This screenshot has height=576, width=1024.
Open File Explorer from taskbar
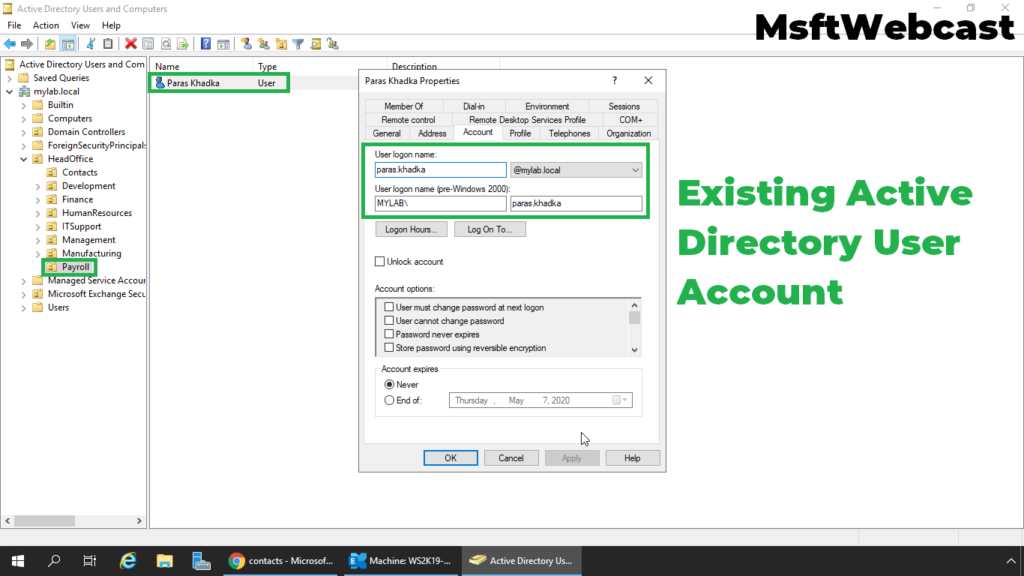[165, 560]
